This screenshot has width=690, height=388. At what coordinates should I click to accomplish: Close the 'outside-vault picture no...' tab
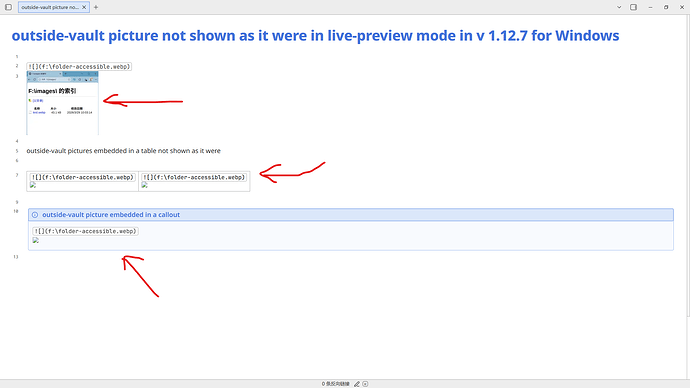pos(84,7)
